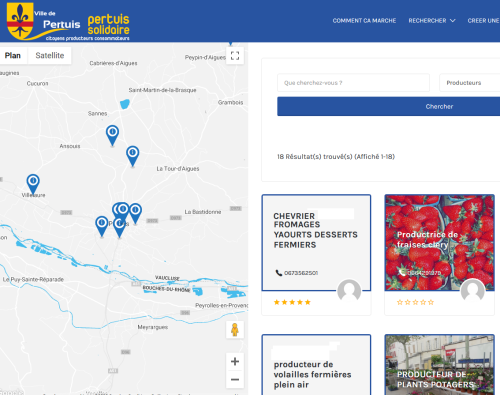
Task: Open the CHEVRIER FROMAGES YAOURTS listing
Action: (x=315, y=230)
